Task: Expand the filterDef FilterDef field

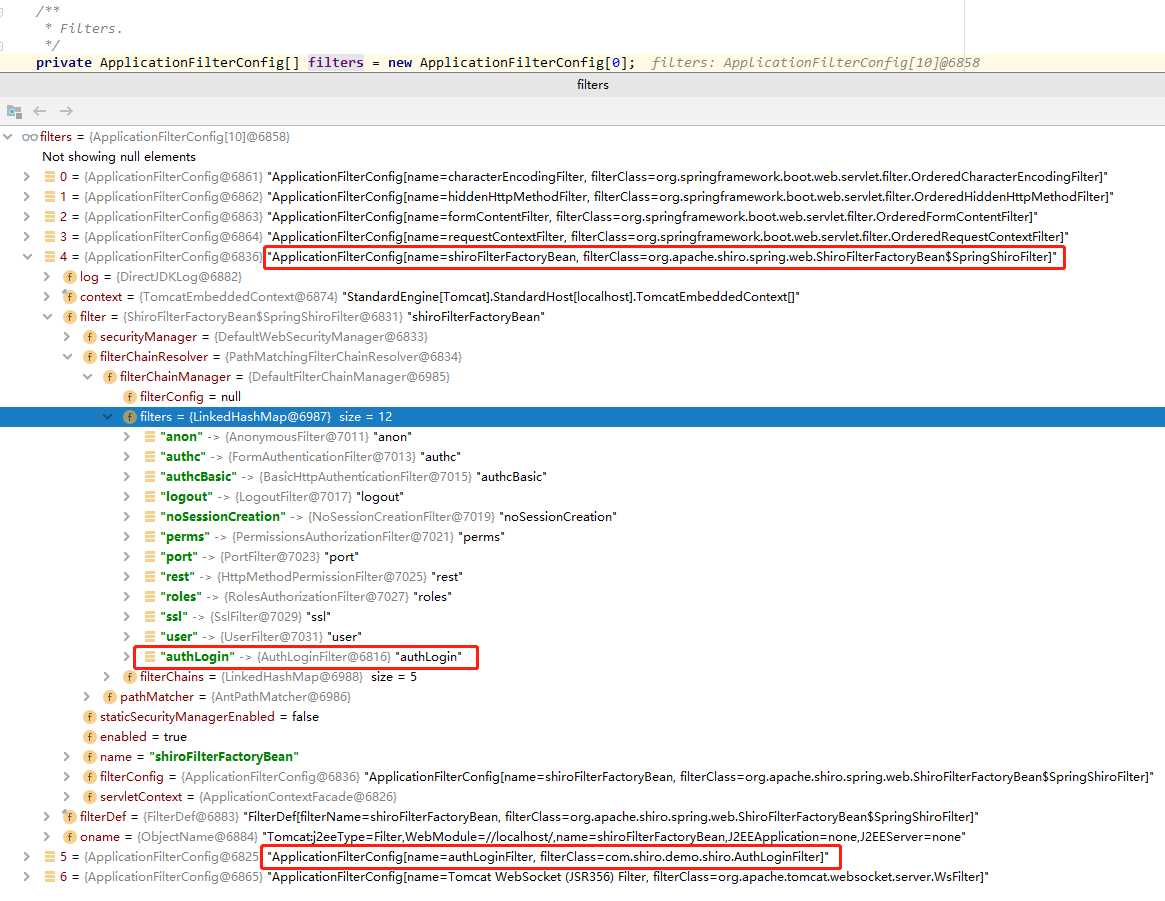Action: click(47, 817)
